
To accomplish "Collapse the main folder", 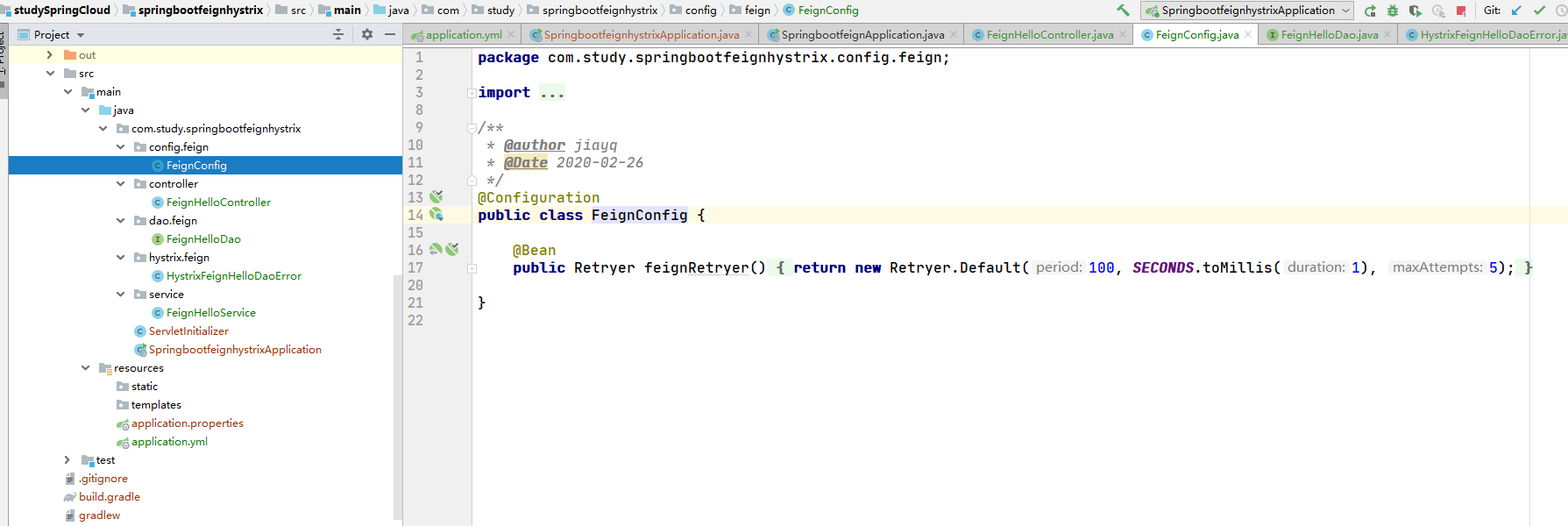I will tap(67, 91).
